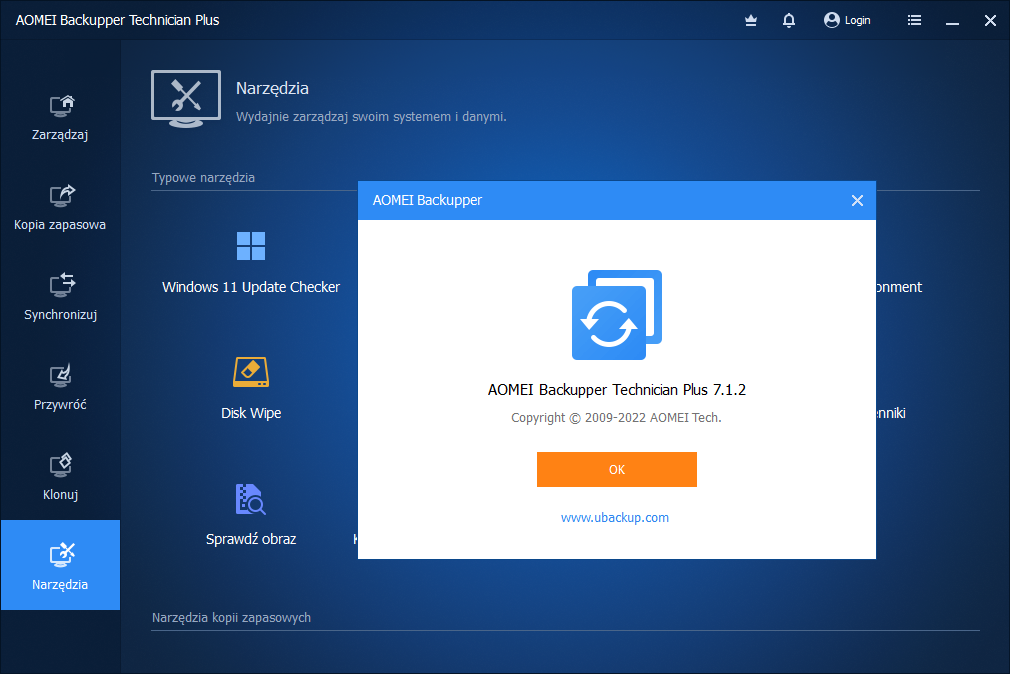The image size is (1010, 674).
Task: Open the hamburger menu in title bar
Action: click(914, 21)
